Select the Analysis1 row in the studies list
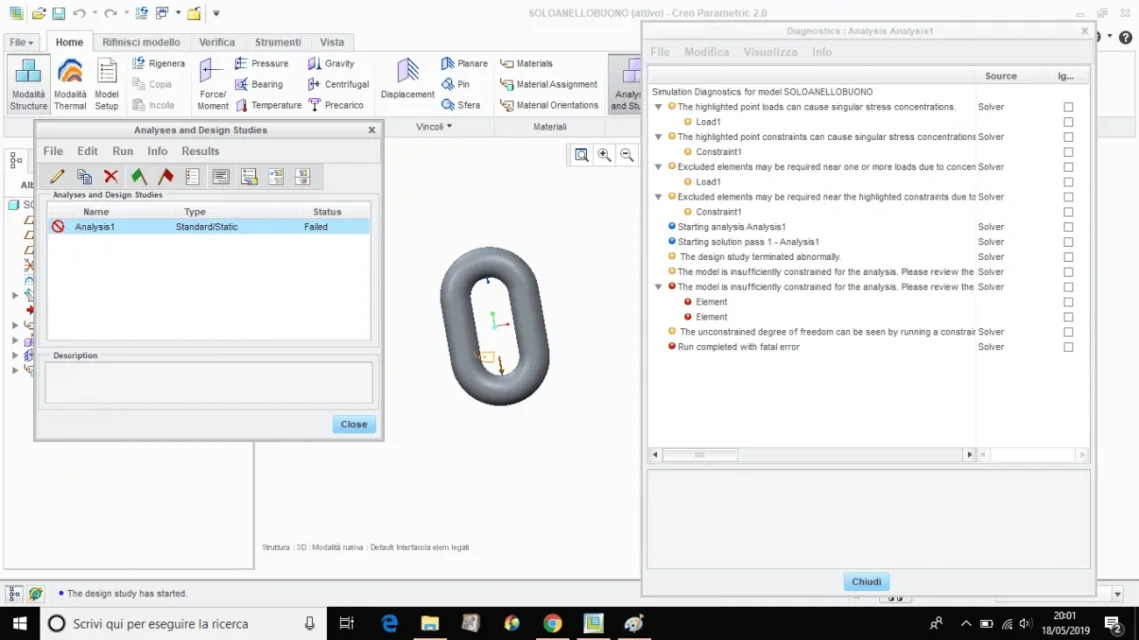This screenshot has width=1139, height=640. 208,227
